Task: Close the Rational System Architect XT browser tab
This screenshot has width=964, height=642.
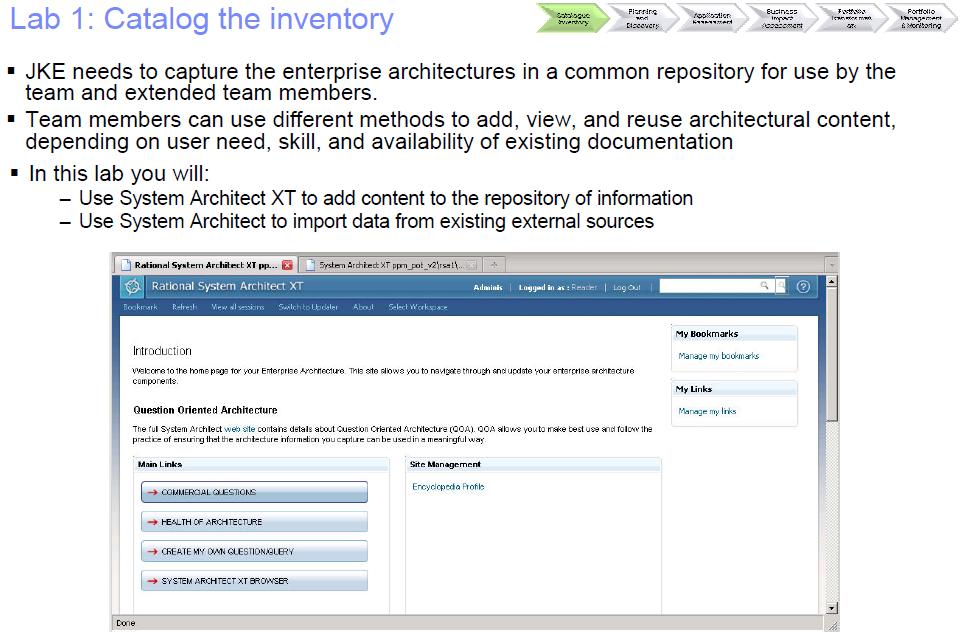Action: click(x=287, y=265)
